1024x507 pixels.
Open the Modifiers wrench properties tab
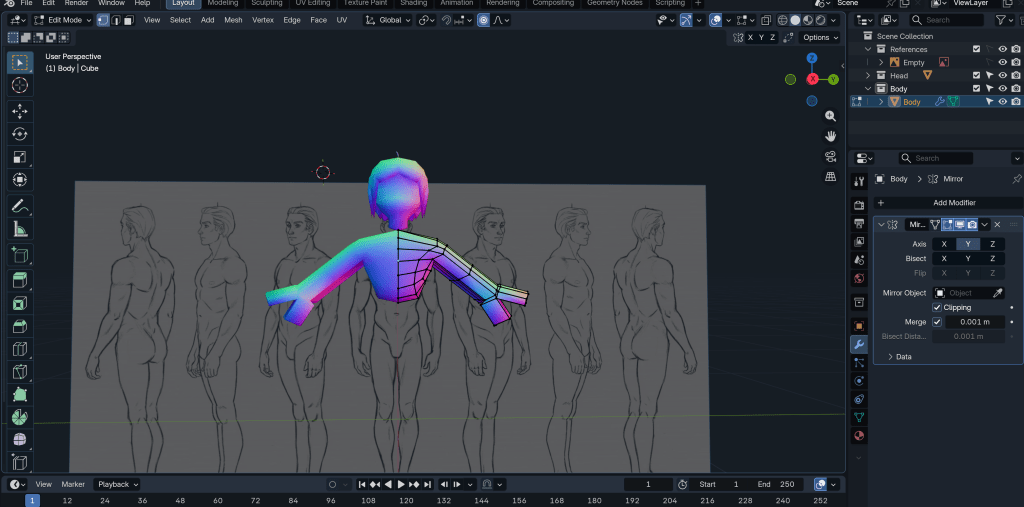[858, 343]
